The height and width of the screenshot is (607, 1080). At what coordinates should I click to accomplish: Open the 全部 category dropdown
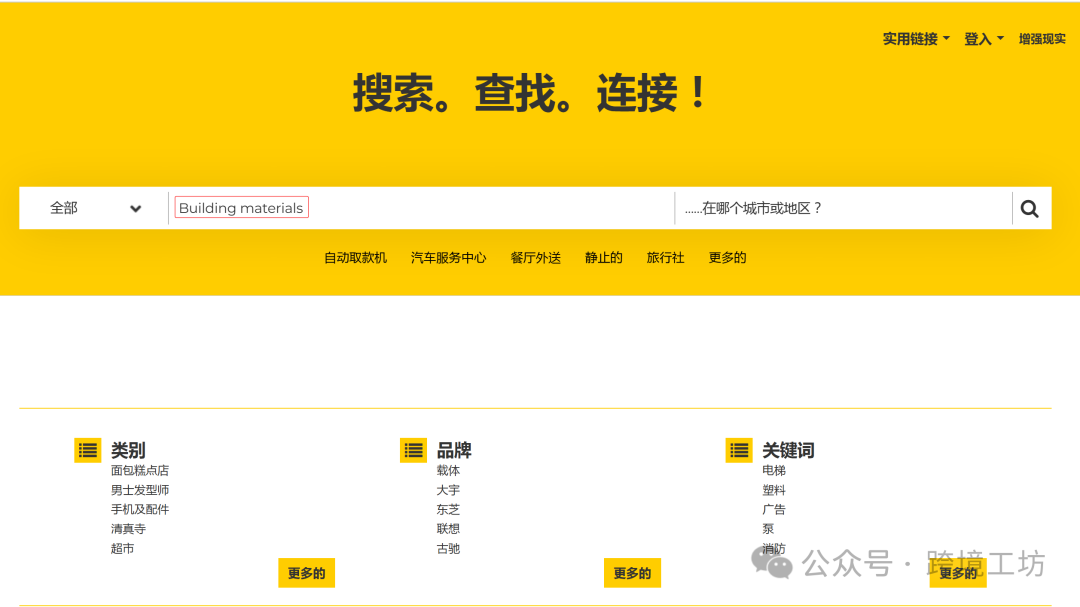coord(95,208)
